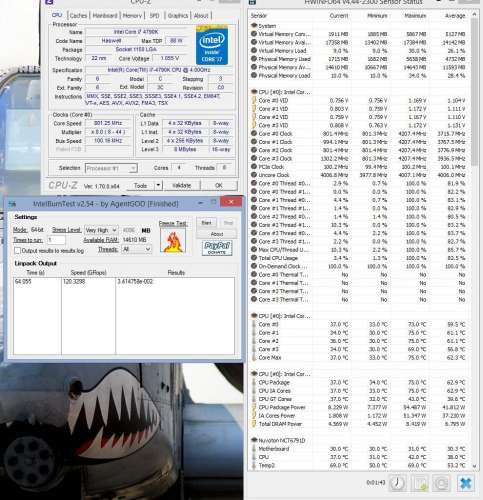Open the Mainboard tab in CPU-Z
Viewport: 483px width, 500px height.
pos(105,16)
